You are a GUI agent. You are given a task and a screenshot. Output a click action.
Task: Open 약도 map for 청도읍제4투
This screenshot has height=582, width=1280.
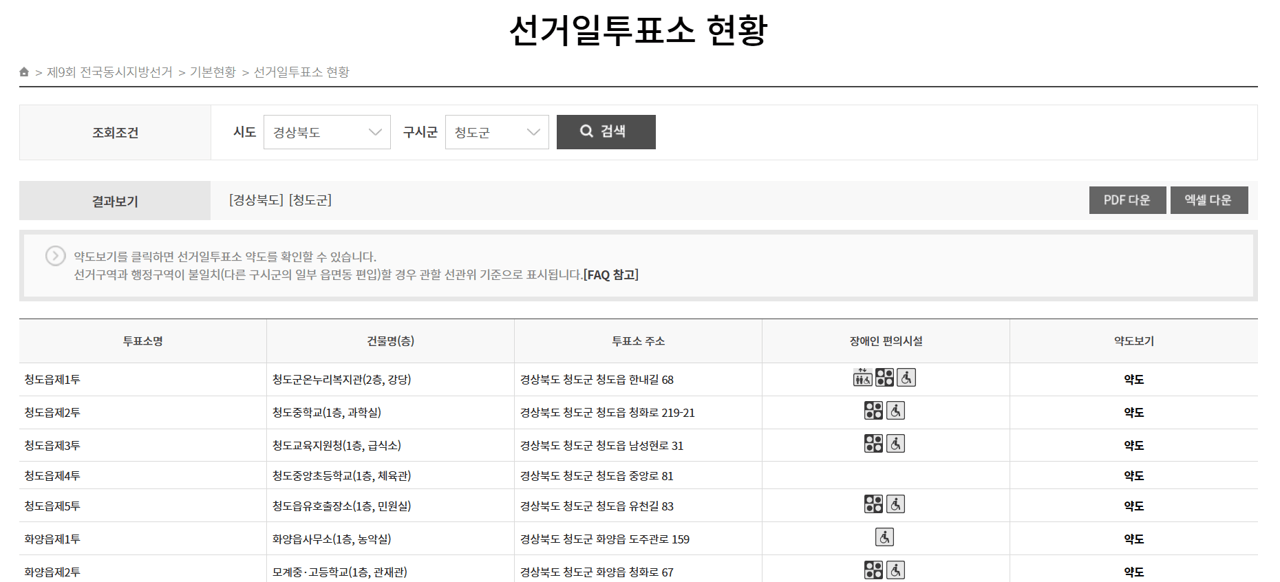[x=1134, y=476]
